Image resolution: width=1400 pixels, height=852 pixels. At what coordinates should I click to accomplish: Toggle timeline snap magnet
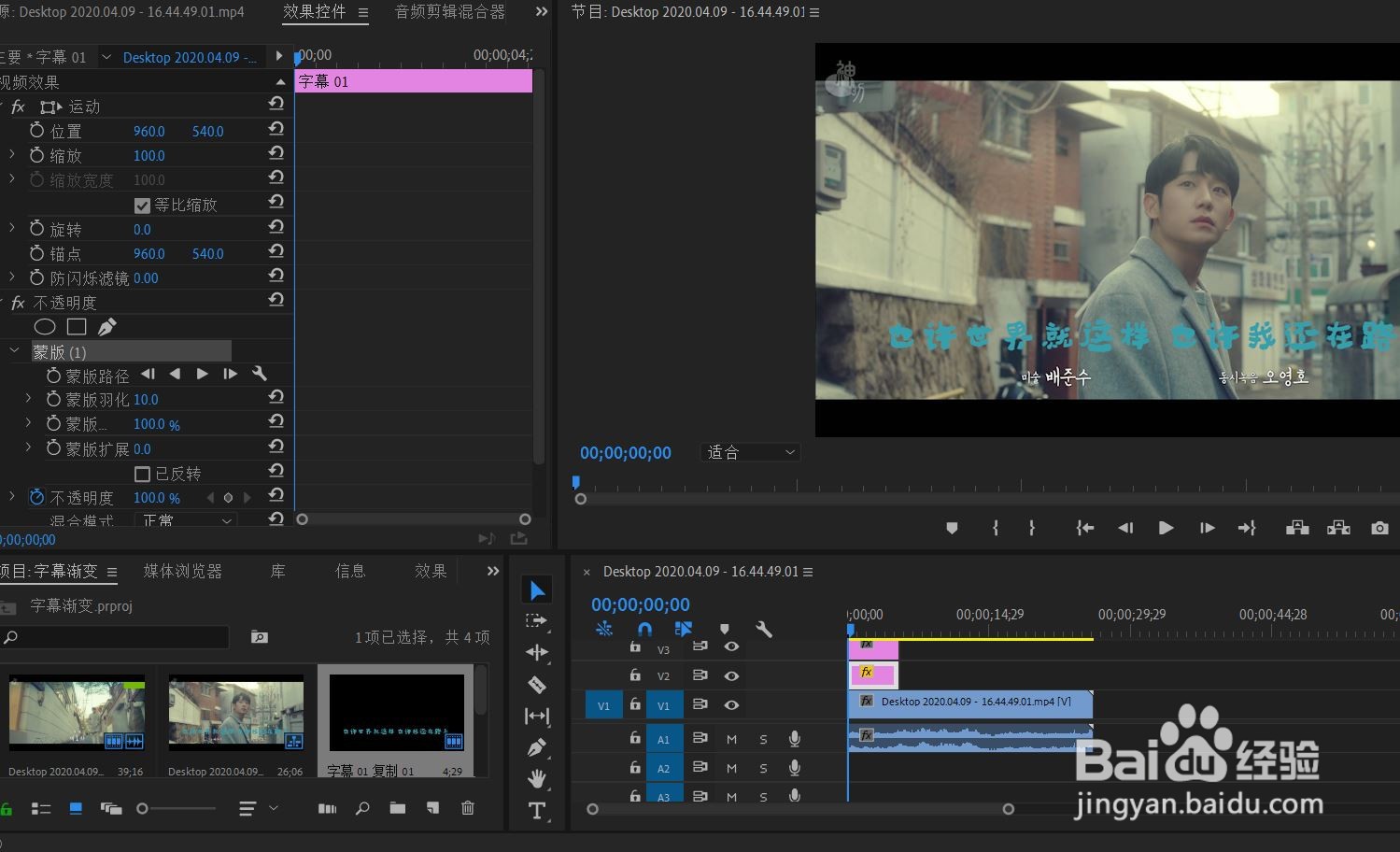[644, 630]
